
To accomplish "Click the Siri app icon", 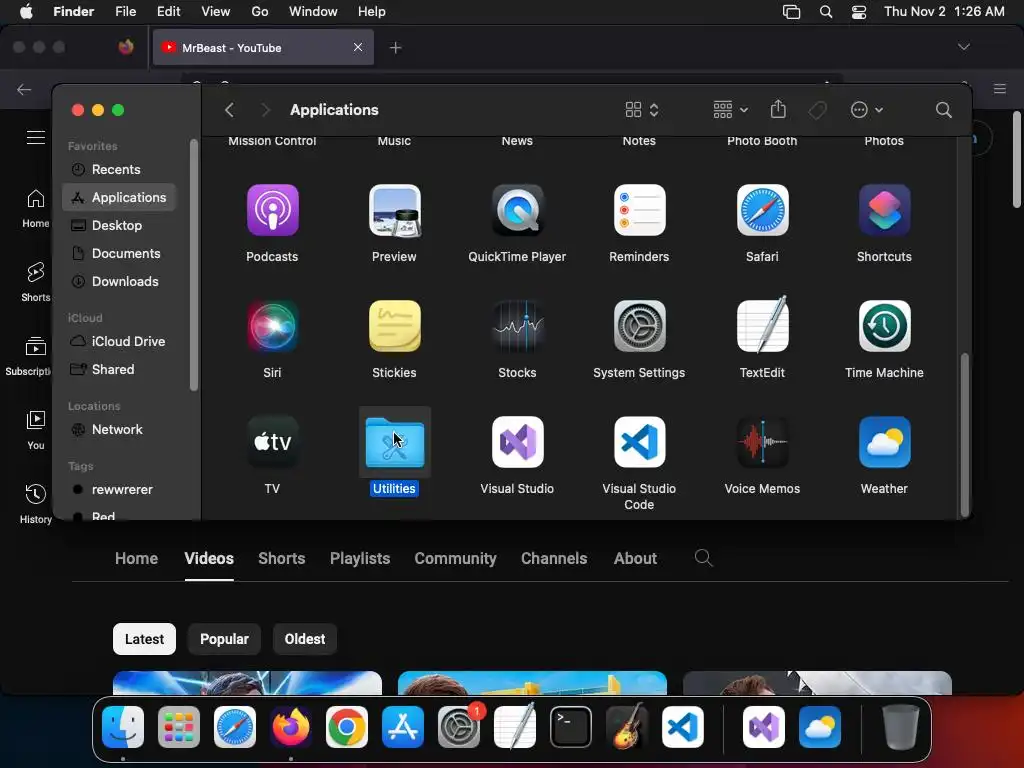I will 272,326.
